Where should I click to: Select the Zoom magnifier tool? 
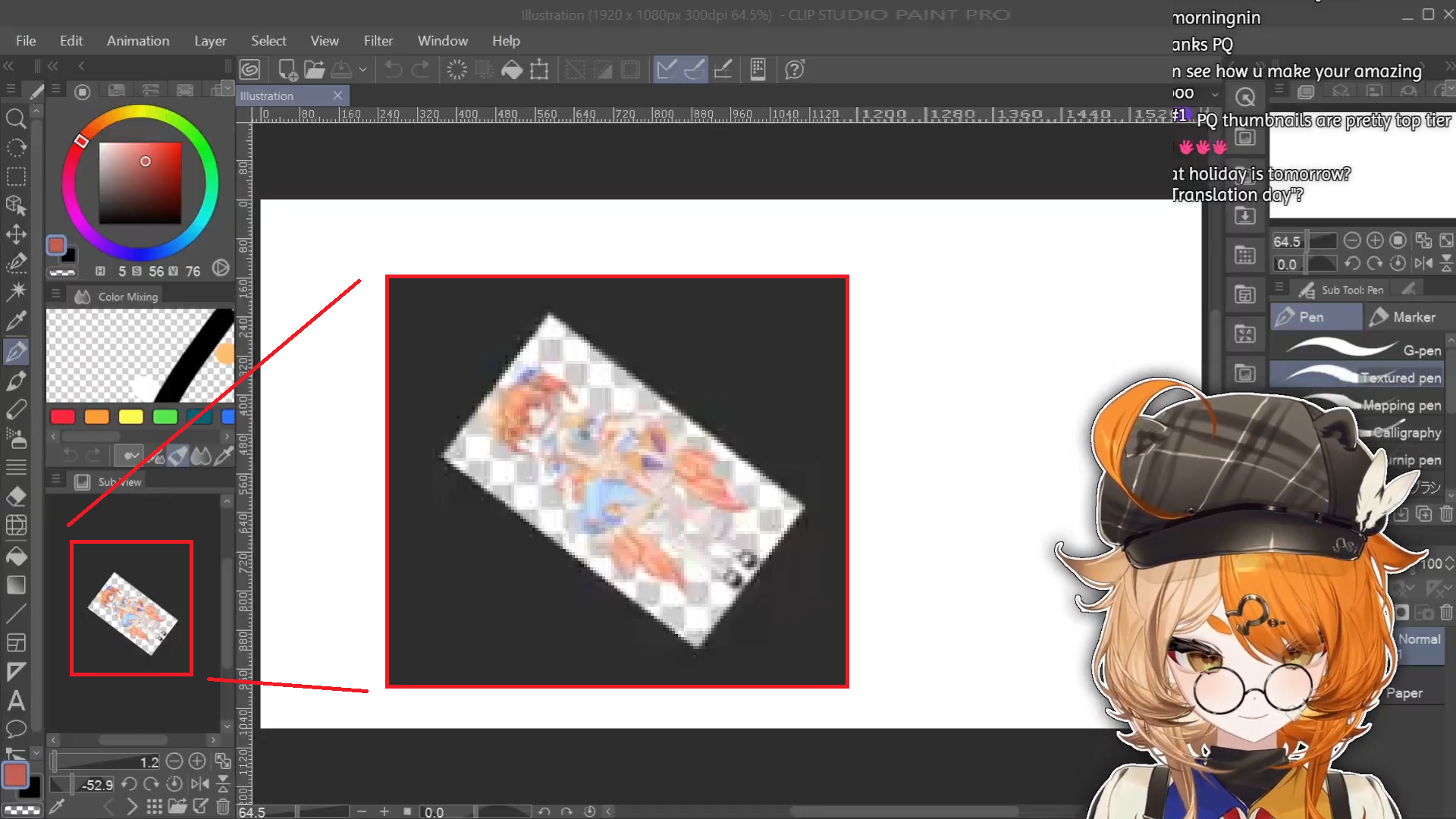[x=16, y=119]
